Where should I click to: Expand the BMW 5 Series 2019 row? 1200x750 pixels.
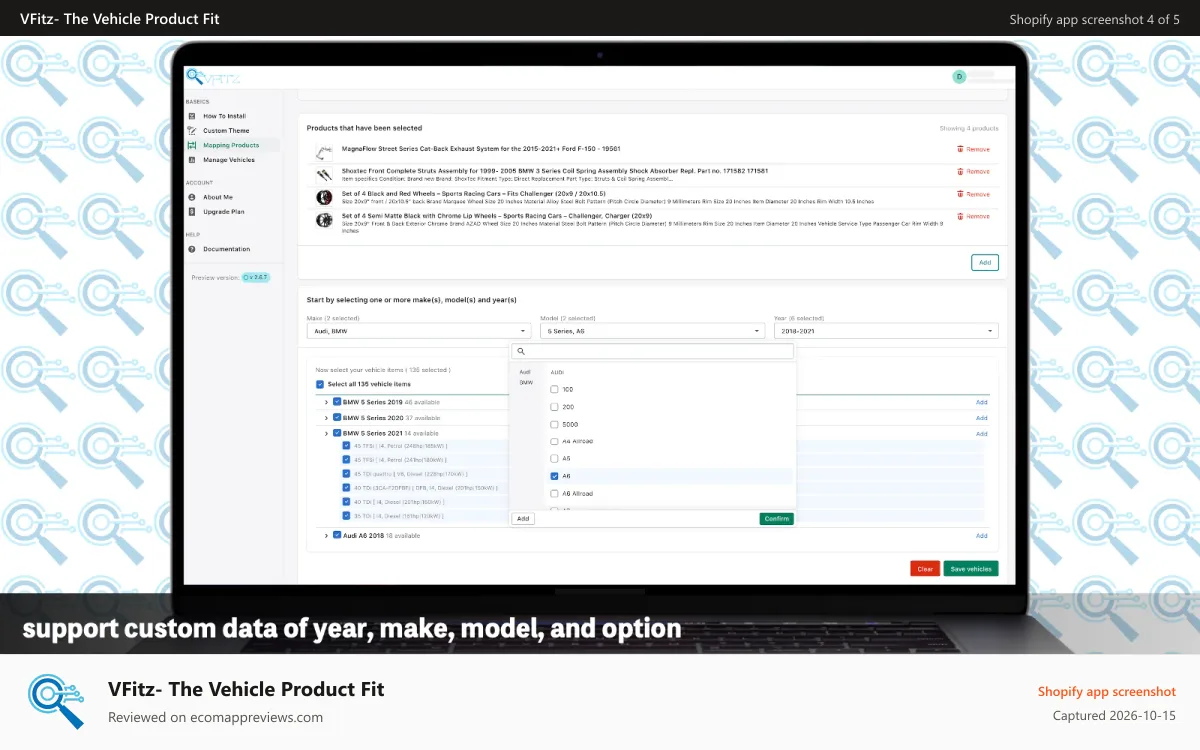tap(326, 402)
